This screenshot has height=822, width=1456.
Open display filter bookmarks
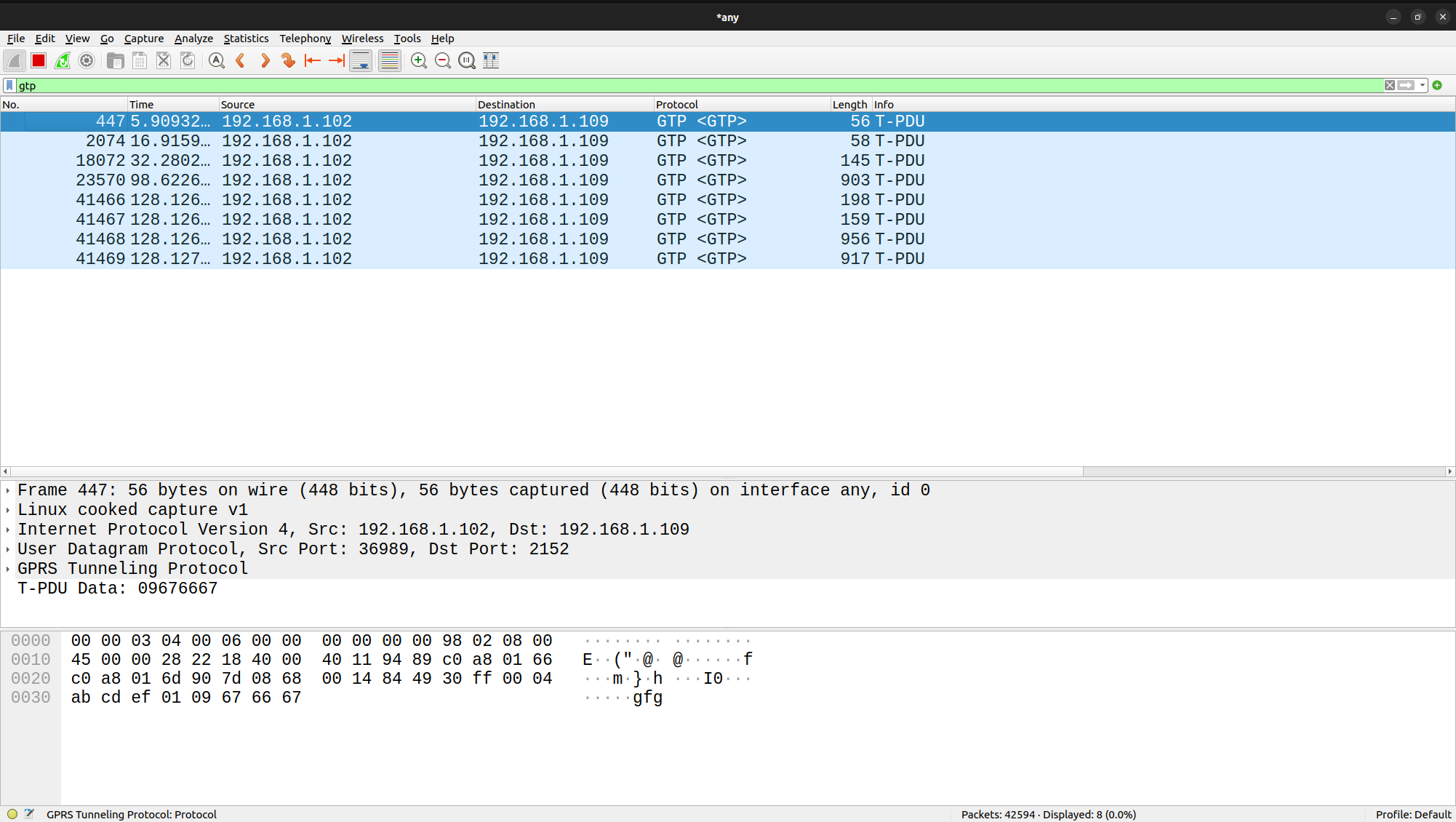coord(9,86)
